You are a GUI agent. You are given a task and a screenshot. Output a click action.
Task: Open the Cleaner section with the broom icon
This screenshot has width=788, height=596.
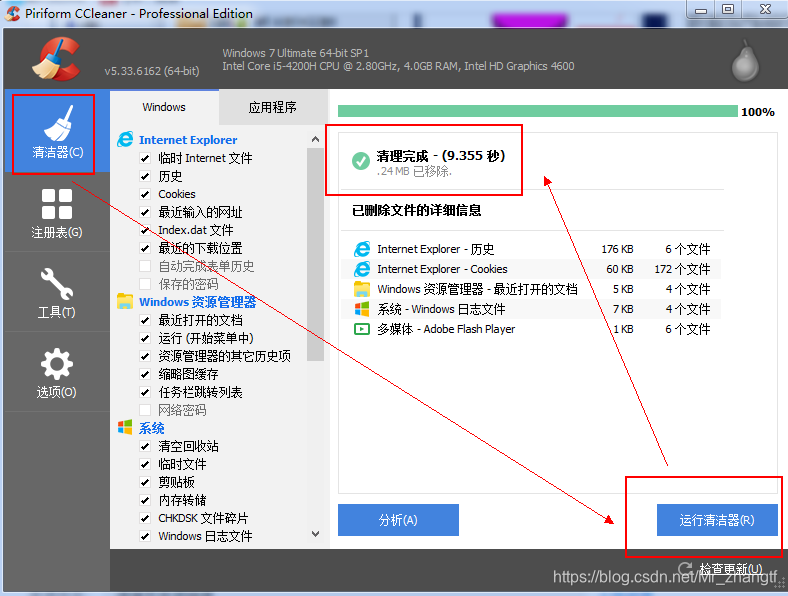(x=57, y=132)
